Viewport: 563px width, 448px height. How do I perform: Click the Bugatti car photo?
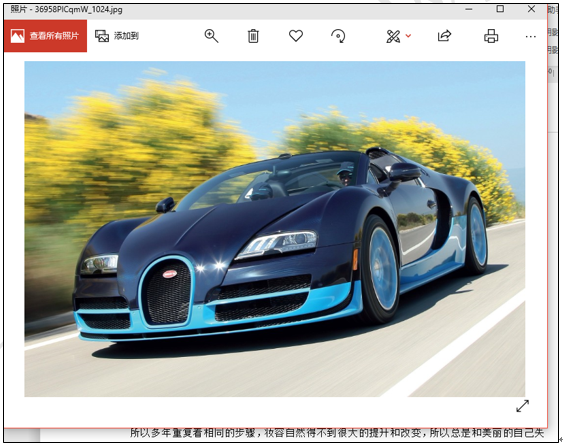click(x=275, y=229)
